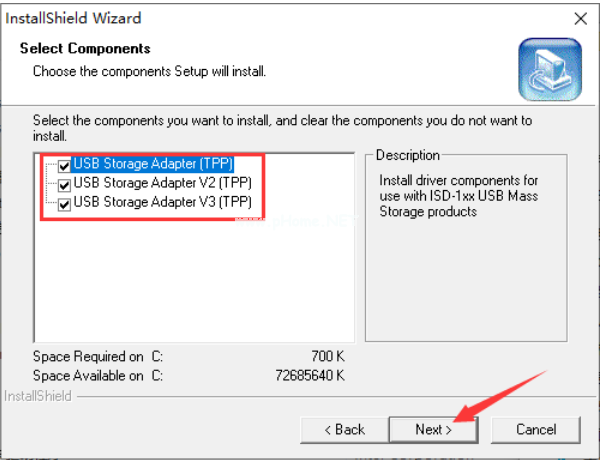Select USB Storage Adapter V2 (TPP) item
The image size is (603, 460).
162,185
